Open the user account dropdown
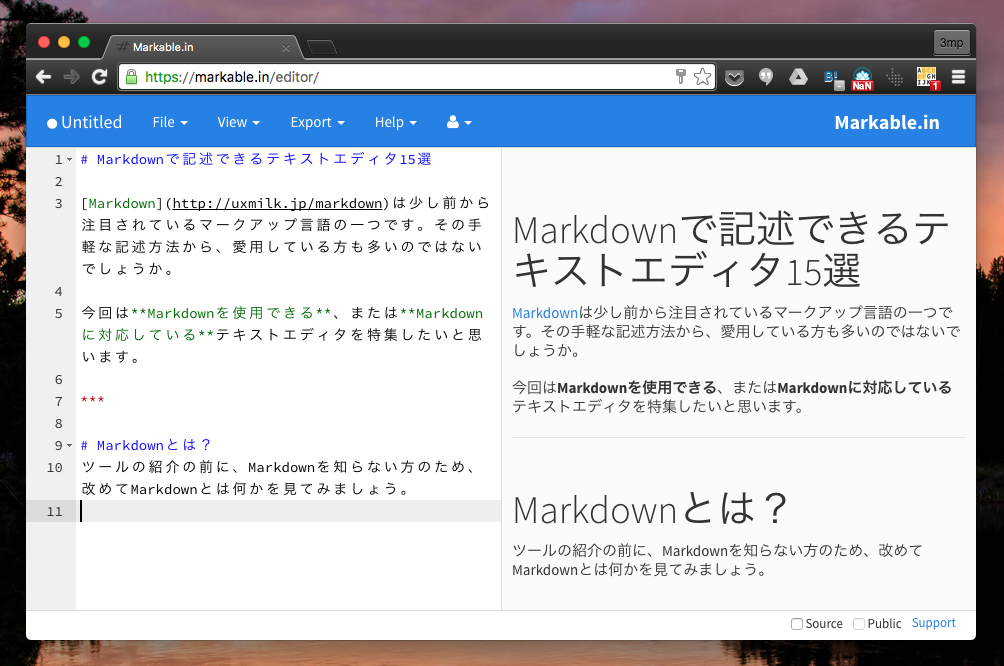Viewport: 1004px width, 666px height. click(x=459, y=122)
